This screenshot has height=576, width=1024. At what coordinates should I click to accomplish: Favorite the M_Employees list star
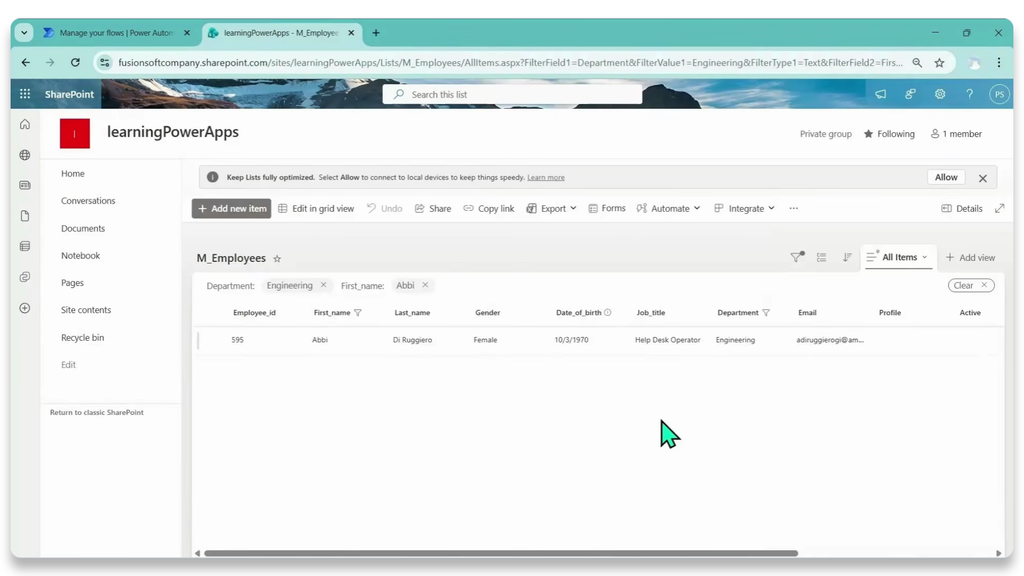coord(277,259)
